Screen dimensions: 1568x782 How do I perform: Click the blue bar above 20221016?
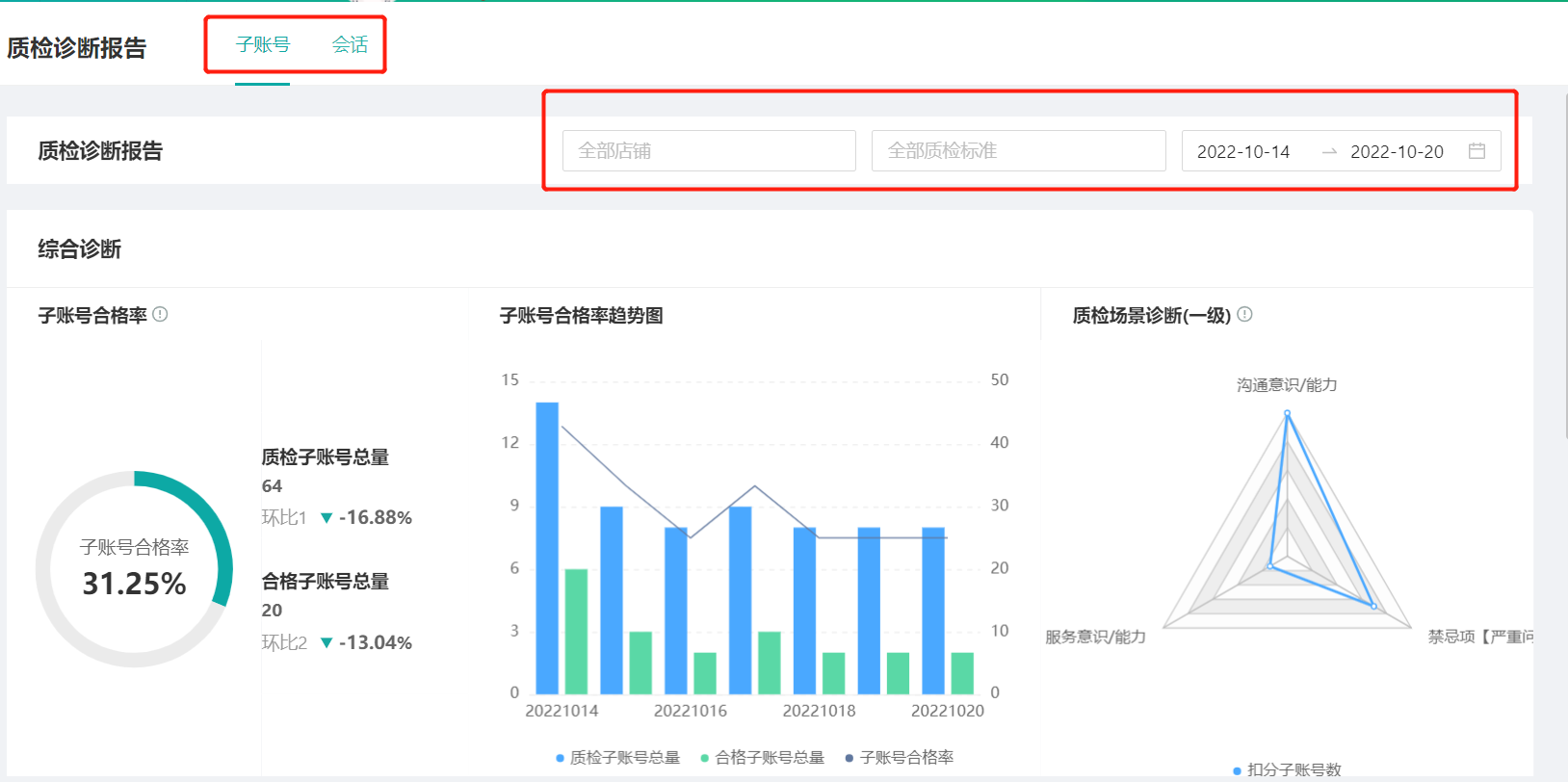676,611
